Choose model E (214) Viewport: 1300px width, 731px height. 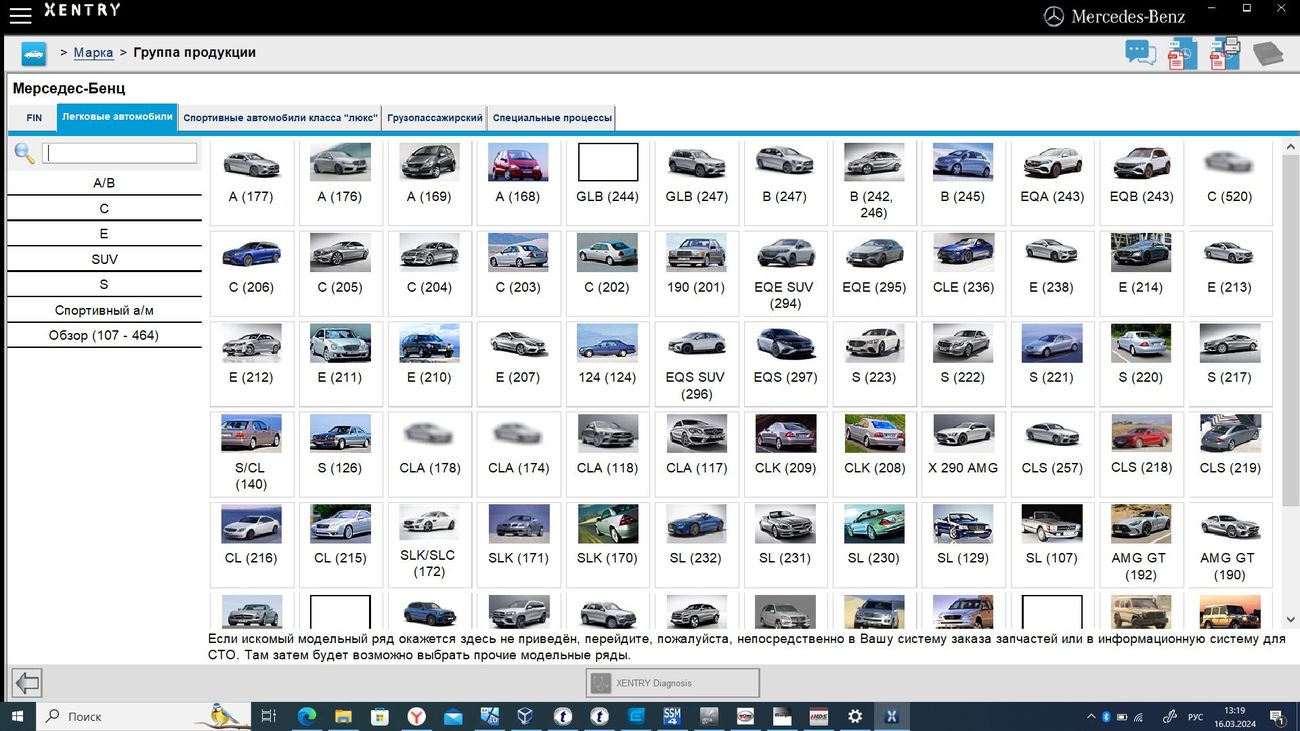[x=1141, y=272]
